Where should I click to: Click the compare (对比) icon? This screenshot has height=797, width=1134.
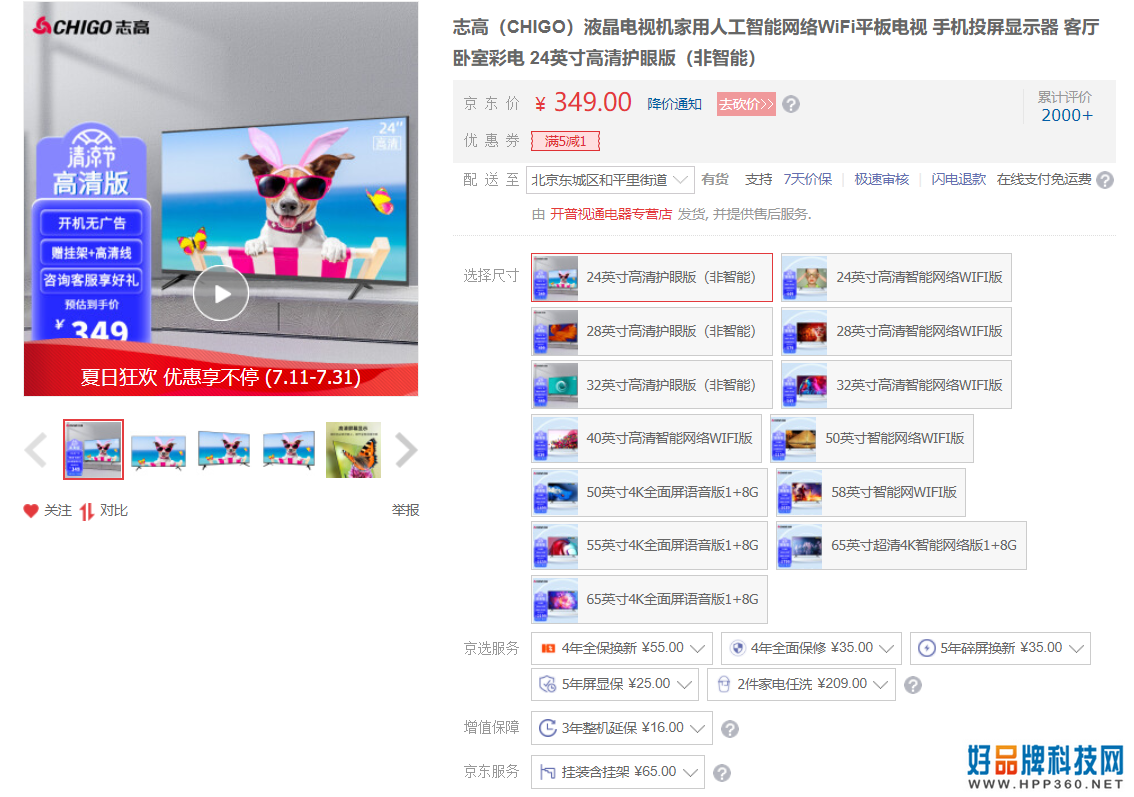point(87,511)
